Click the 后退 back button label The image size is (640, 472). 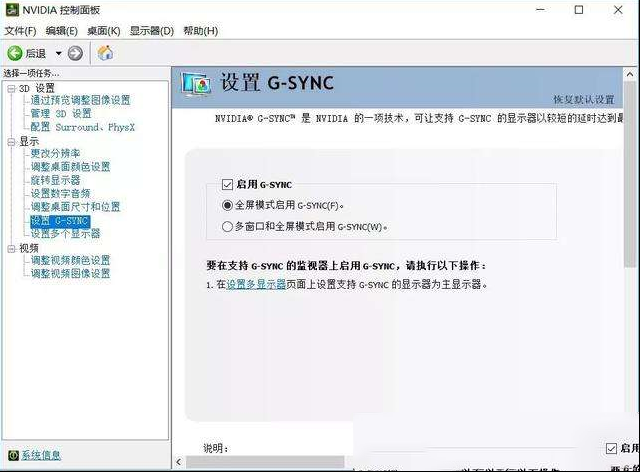pyautogui.click(x=36, y=53)
